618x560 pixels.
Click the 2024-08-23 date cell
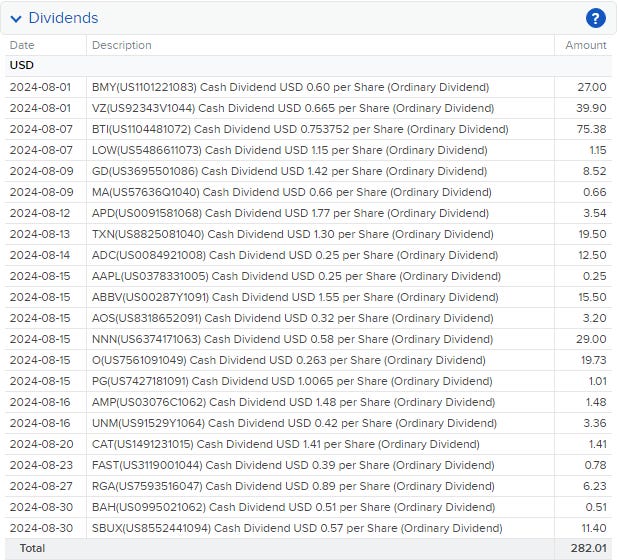click(41, 465)
